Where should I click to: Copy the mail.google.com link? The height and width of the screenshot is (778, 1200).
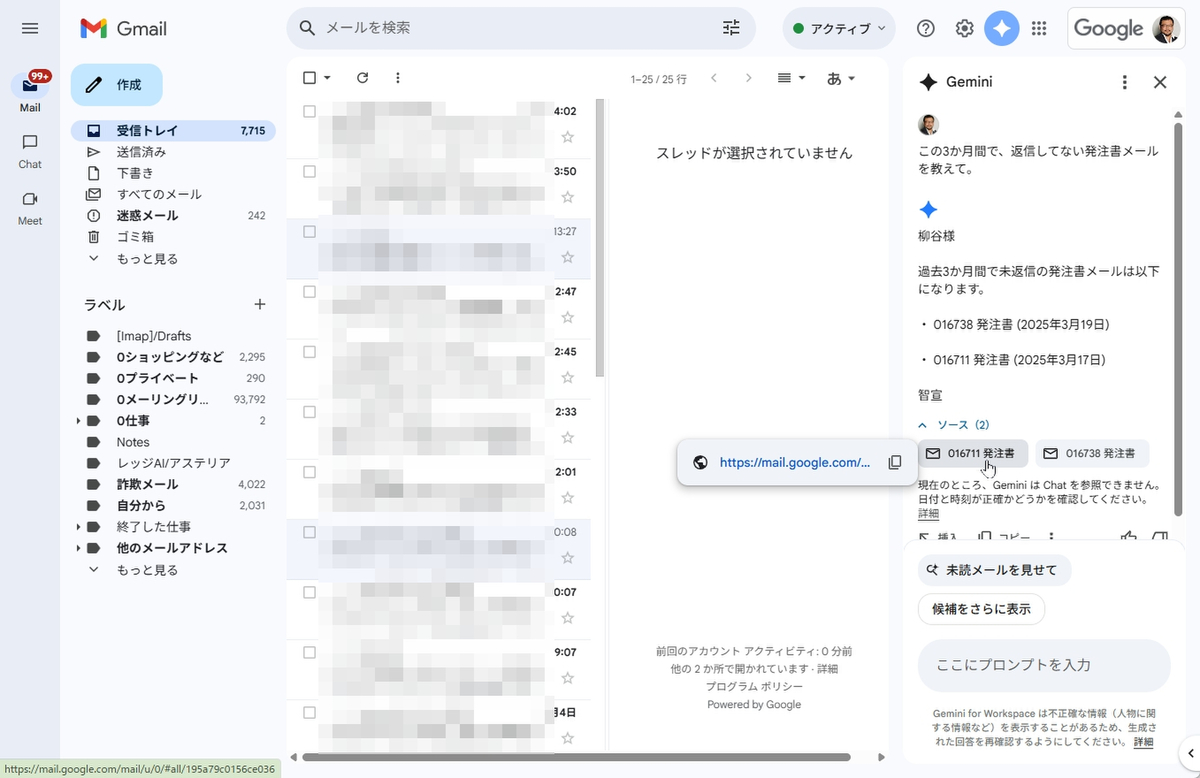[895, 462]
